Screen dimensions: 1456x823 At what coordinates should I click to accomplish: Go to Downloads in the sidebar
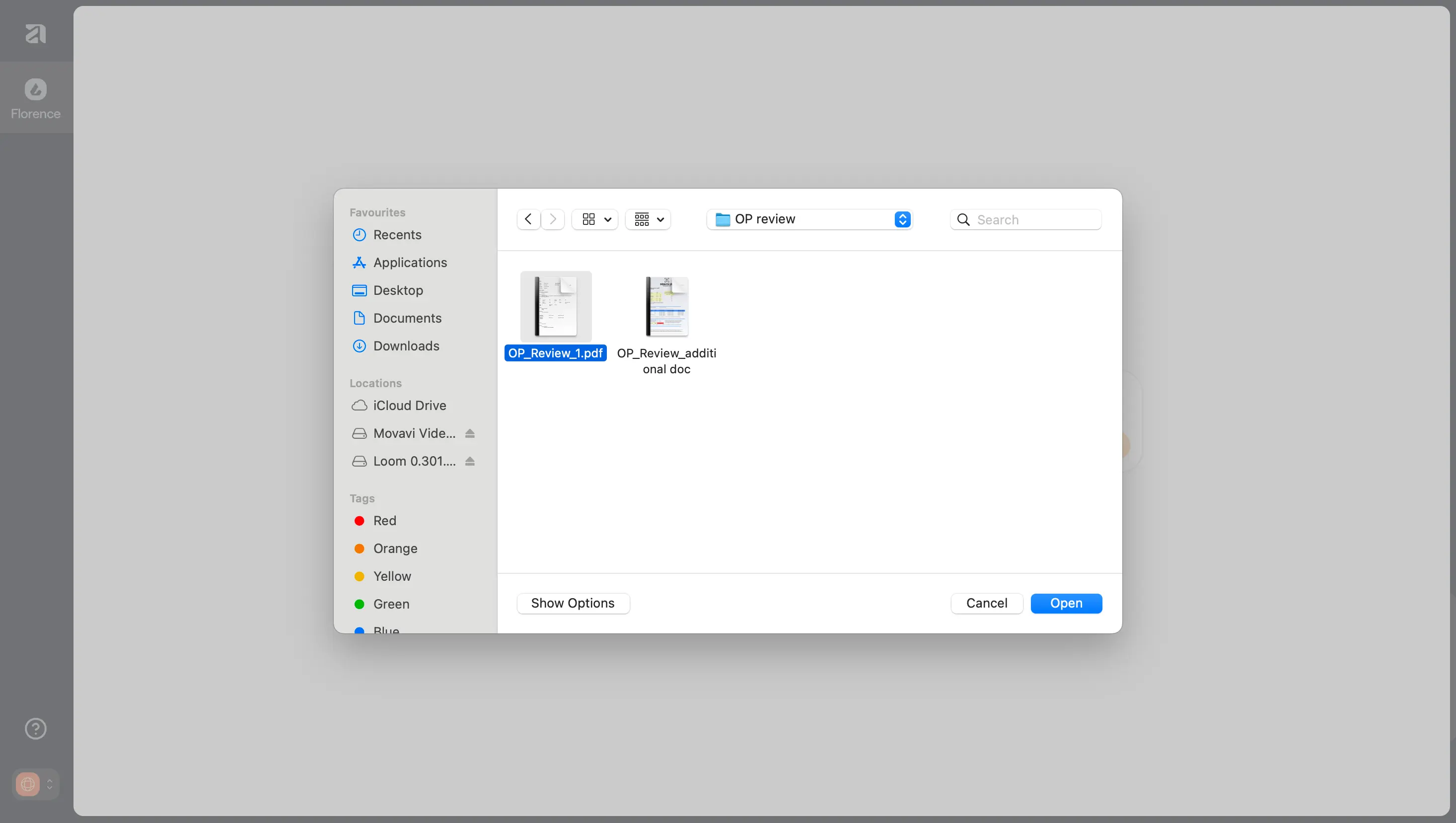coord(406,346)
